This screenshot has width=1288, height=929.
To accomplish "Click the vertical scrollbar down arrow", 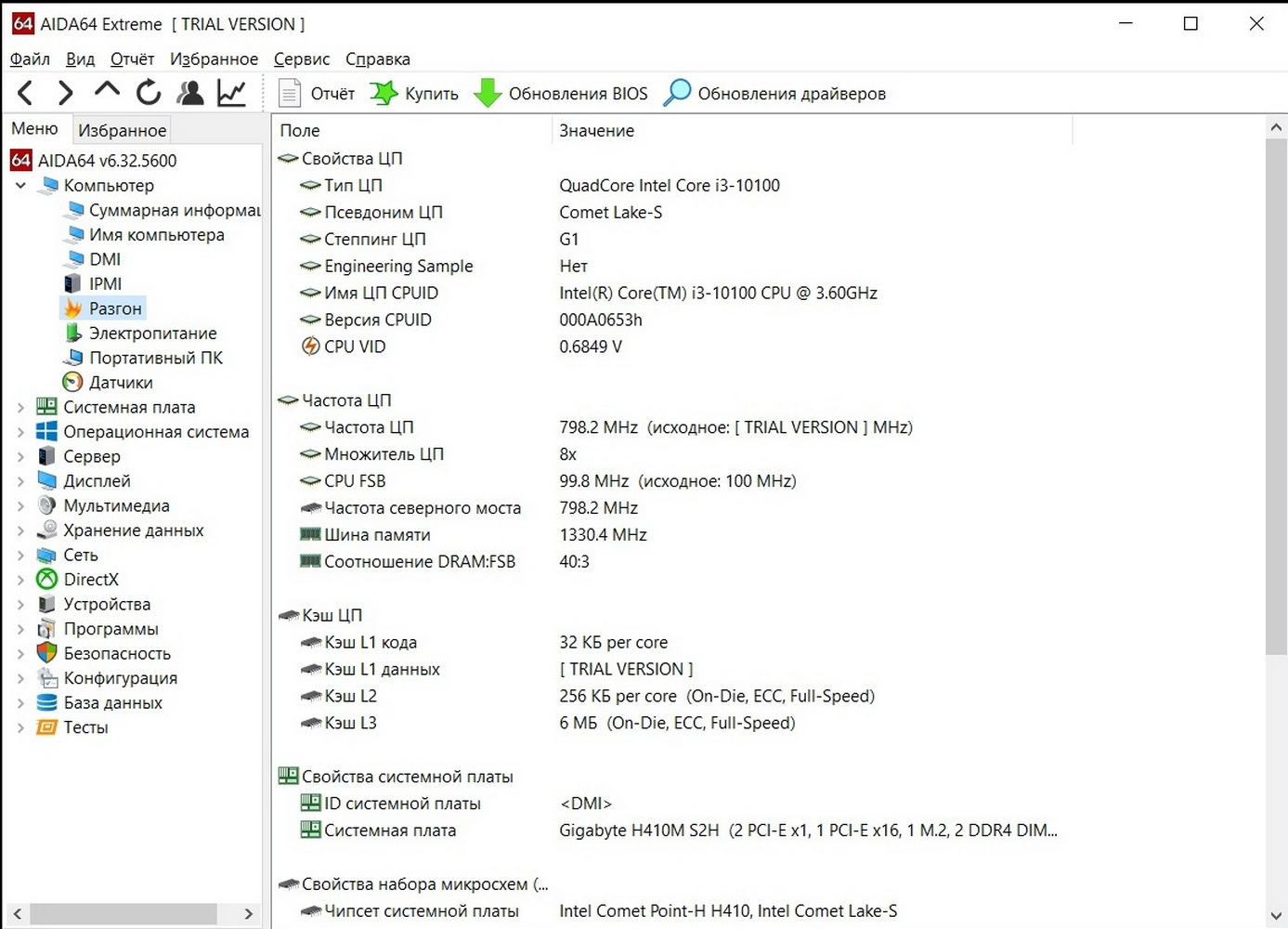I will [x=1276, y=917].
